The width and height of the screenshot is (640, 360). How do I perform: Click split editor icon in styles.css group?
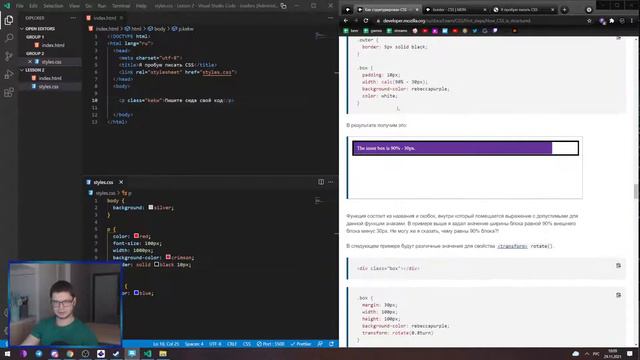pyautogui.click(x=321, y=182)
